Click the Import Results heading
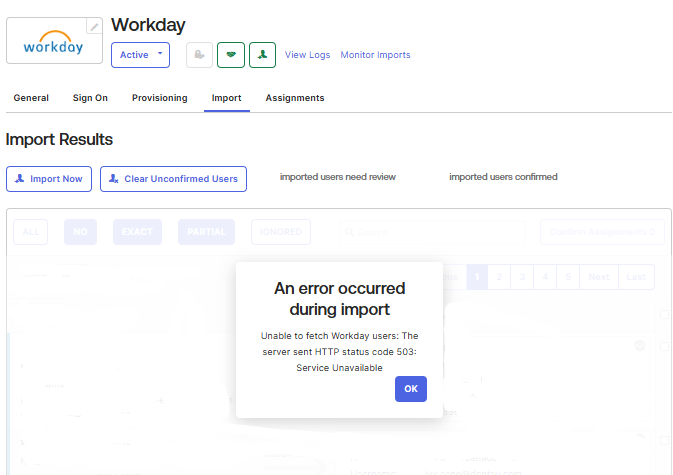Viewport: 673px width, 475px height. 59,139
